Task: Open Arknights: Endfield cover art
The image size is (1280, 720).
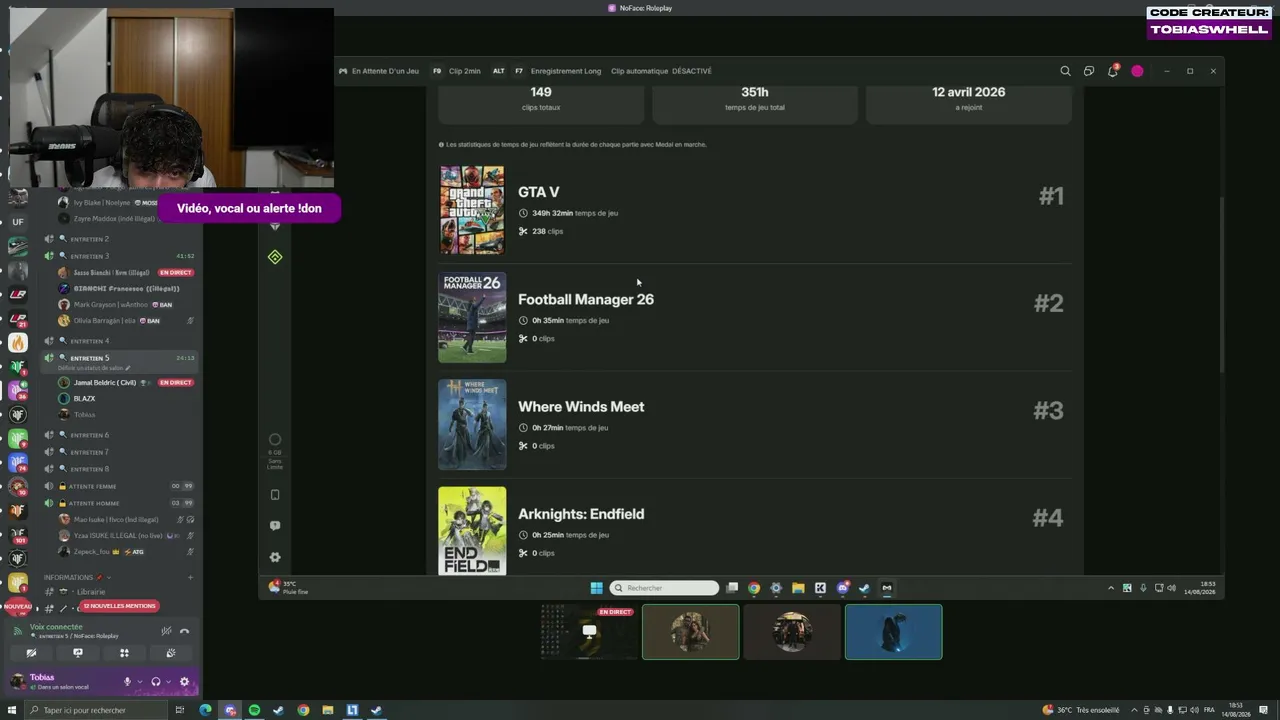Action: (x=472, y=531)
